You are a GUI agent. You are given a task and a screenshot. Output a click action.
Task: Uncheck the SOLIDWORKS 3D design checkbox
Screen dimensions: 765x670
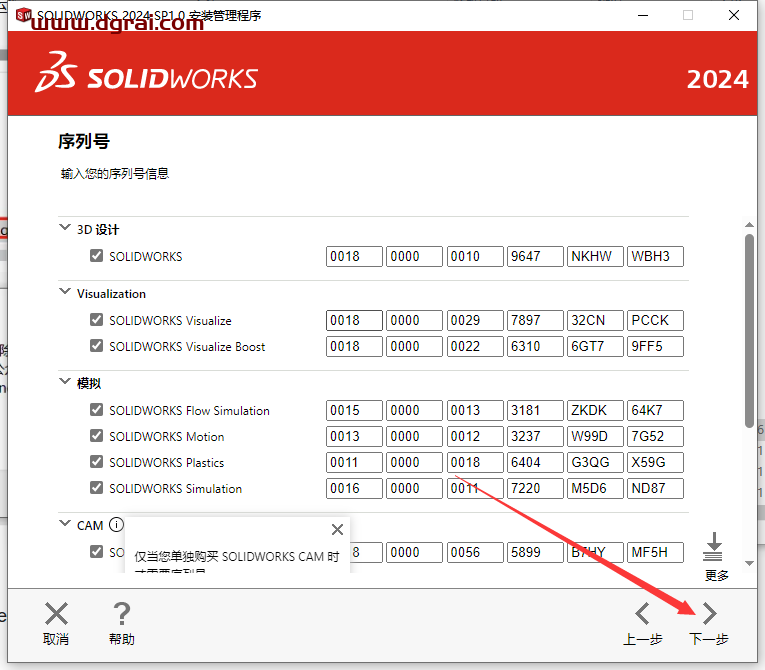click(x=96, y=256)
